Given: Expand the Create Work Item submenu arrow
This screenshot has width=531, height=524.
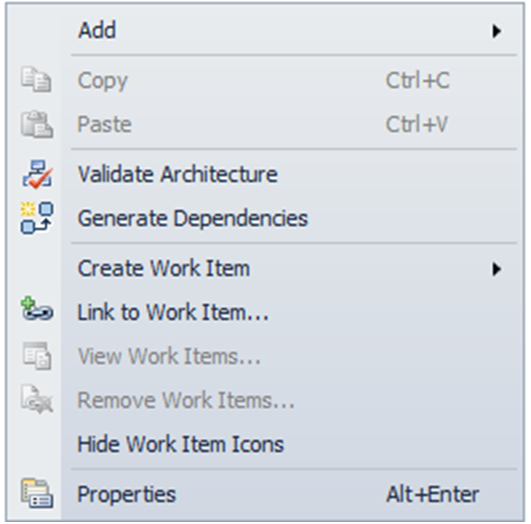Looking at the screenshot, I should click(496, 269).
